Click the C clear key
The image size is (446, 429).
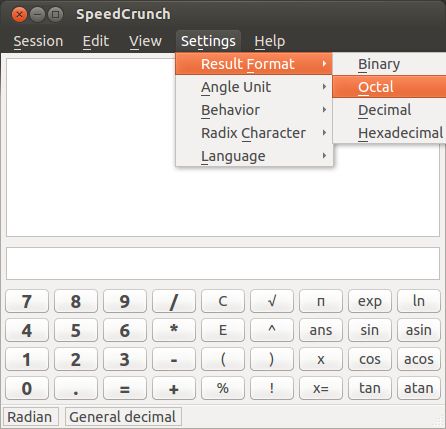pos(223,301)
